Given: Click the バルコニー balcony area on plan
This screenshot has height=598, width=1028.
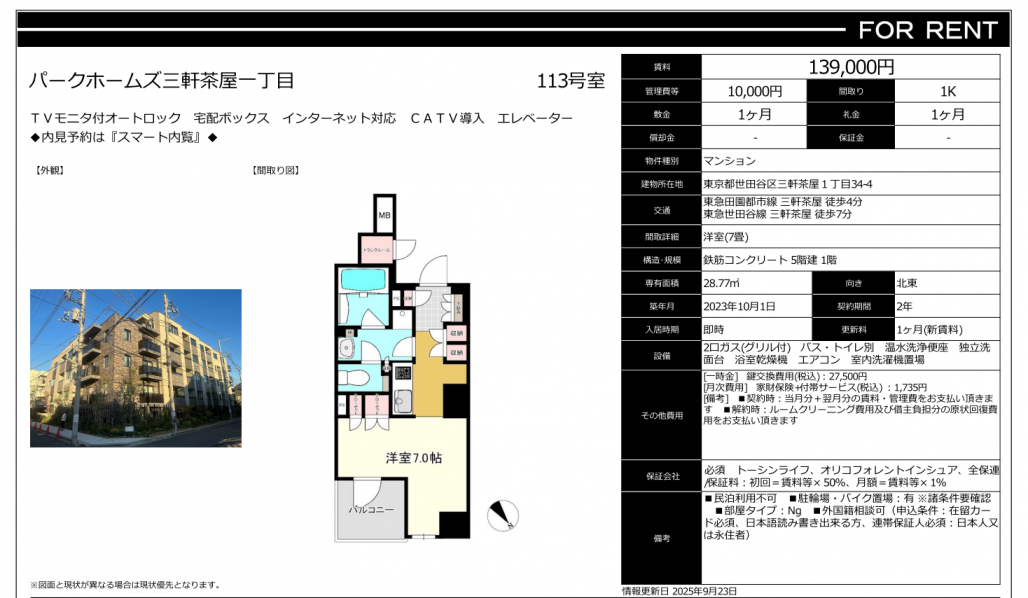Looking at the screenshot, I should point(369,509).
